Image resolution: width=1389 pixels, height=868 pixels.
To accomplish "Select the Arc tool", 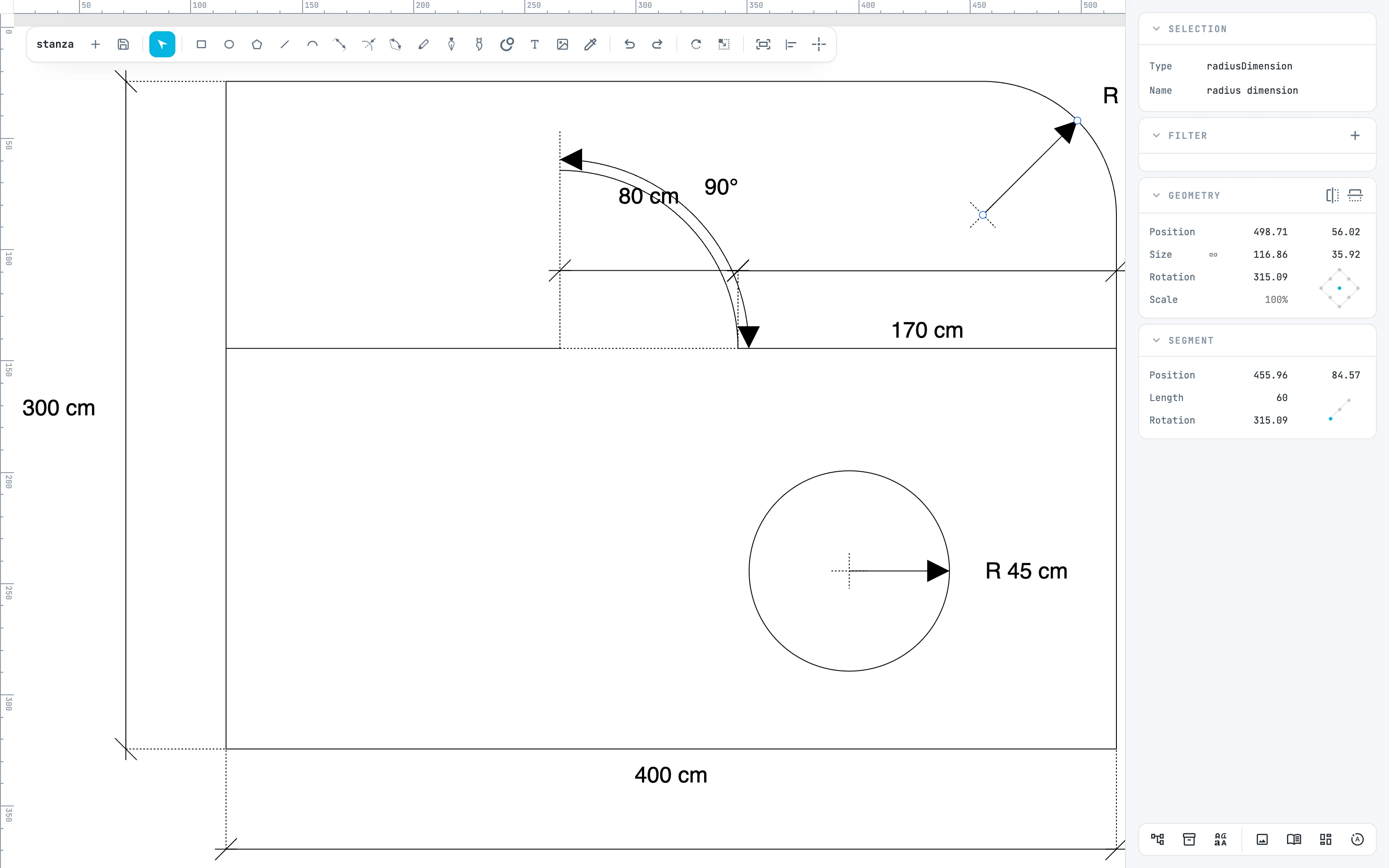I will 312,44.
